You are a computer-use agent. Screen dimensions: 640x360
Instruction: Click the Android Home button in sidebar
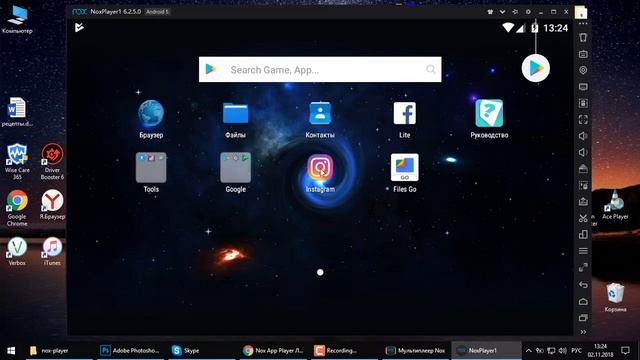click(583, 301)
